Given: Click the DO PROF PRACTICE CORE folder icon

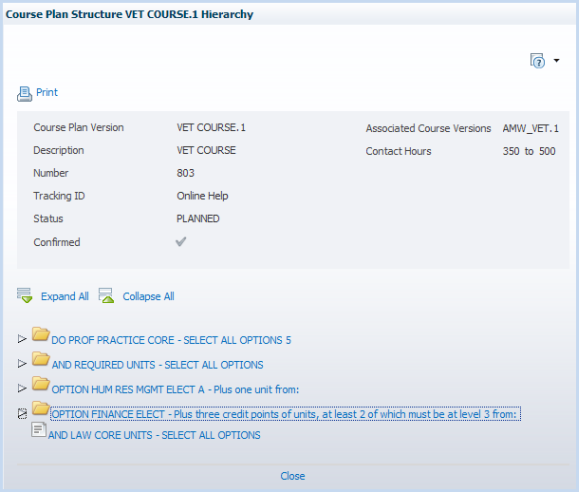Looking at the screenshot, I should 40,334.
